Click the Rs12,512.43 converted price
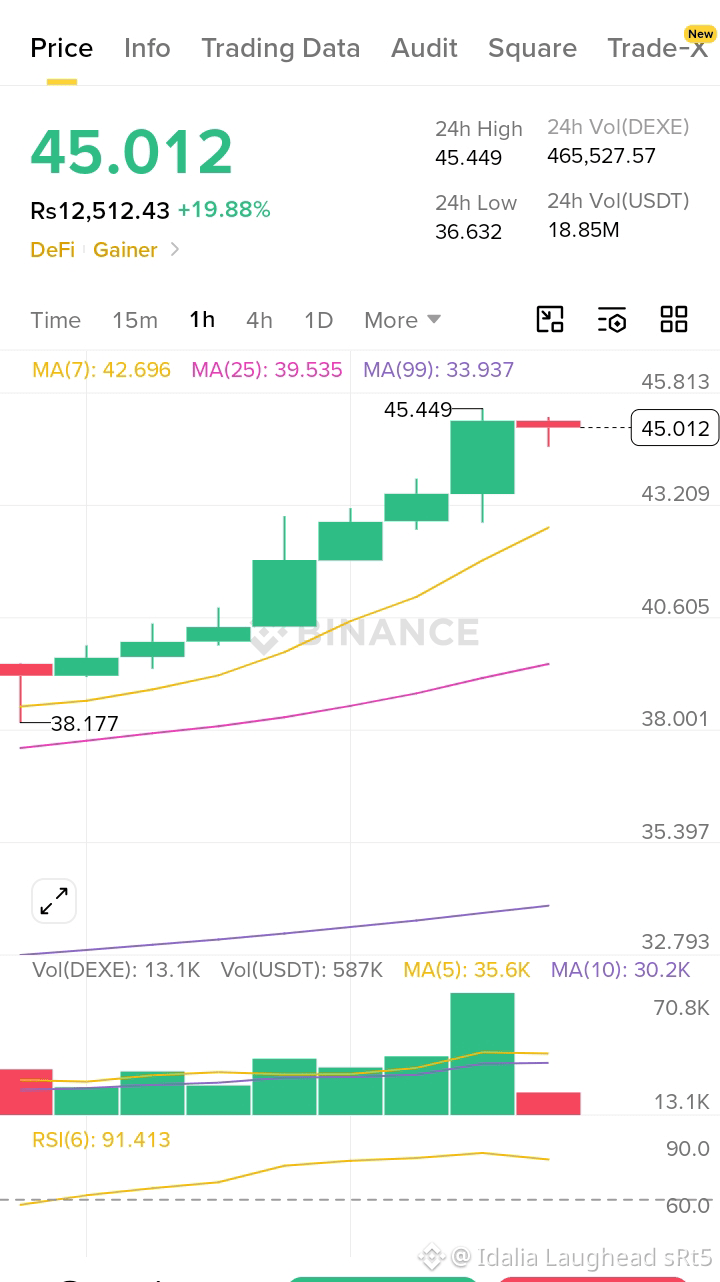720x1282 pixels. tap(100, 210)
